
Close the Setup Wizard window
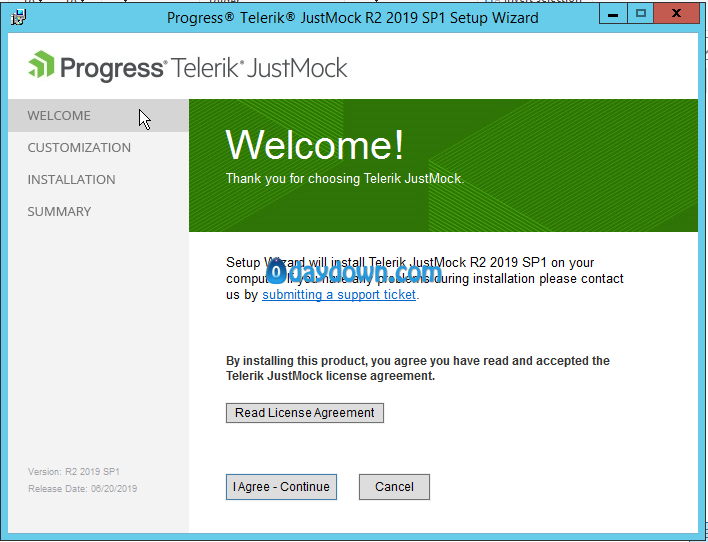click(676, 14)
